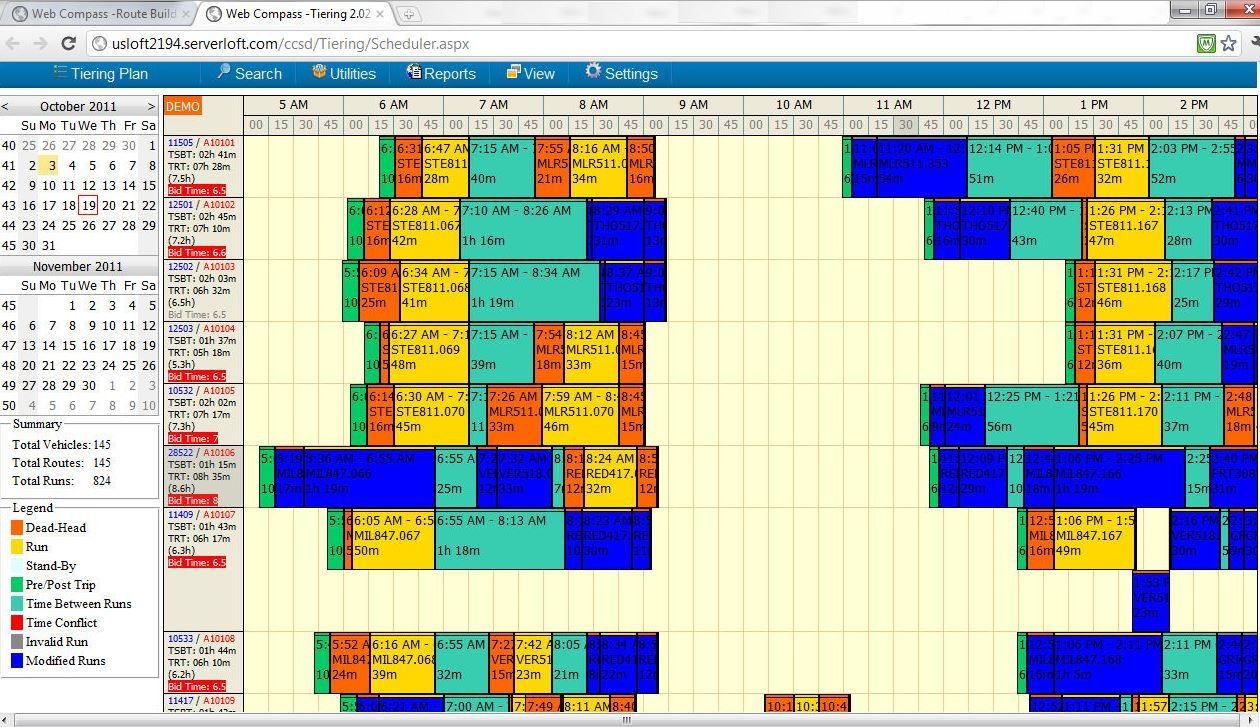Open a new browser tab
Screen dimensions: 1260x727
tap(409, 14)
